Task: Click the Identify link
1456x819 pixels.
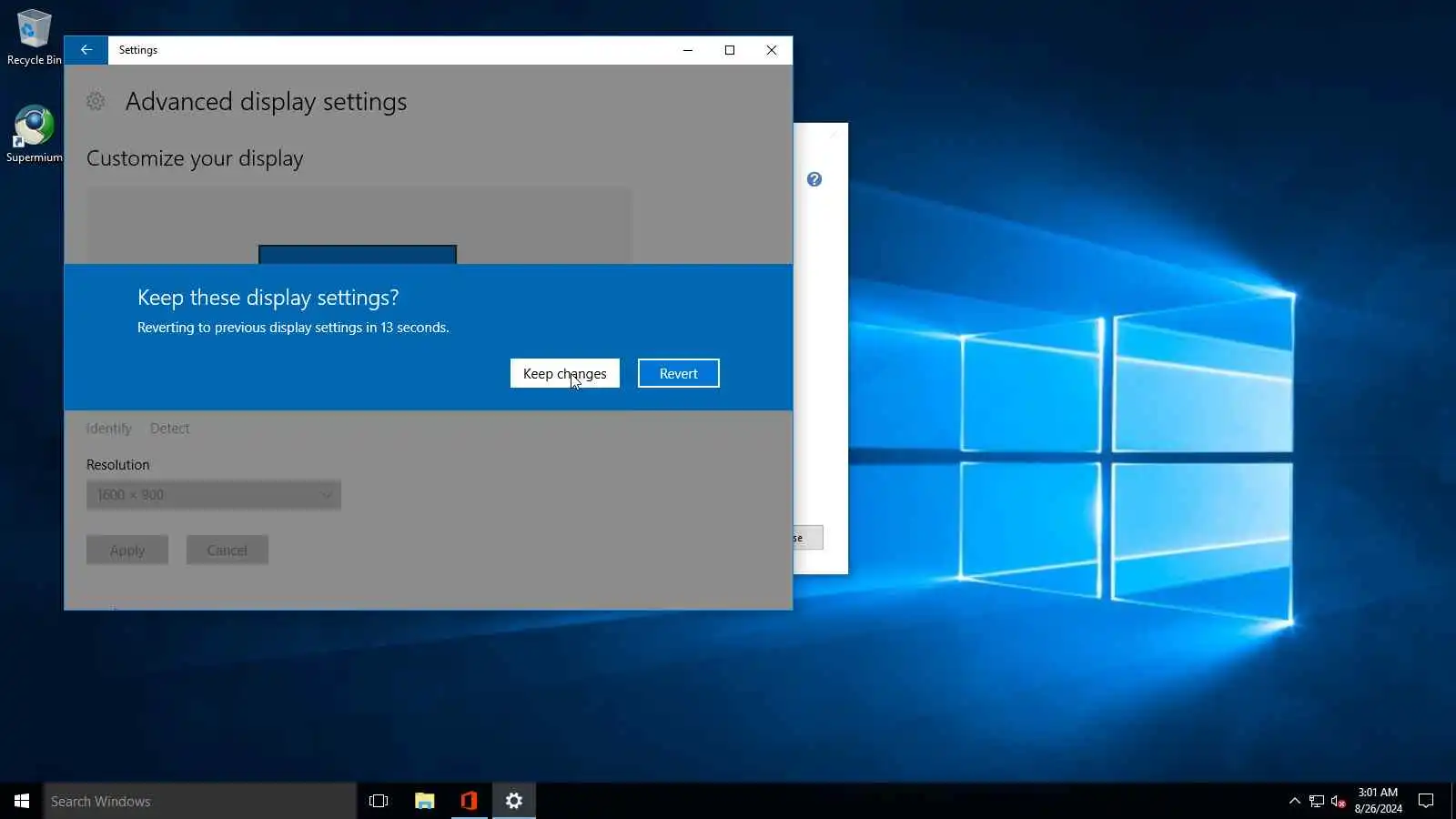Action: click(x=109, y=428)
